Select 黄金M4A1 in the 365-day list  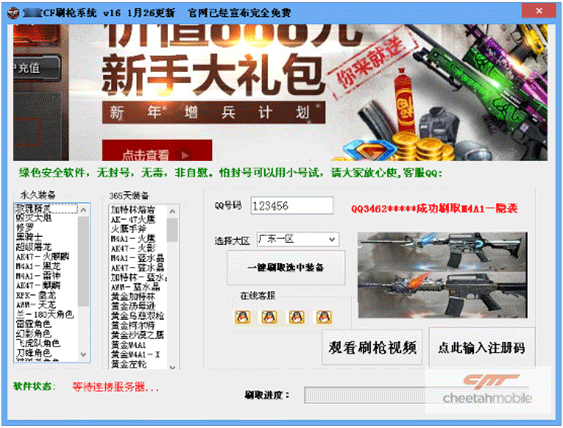point(128,345)
